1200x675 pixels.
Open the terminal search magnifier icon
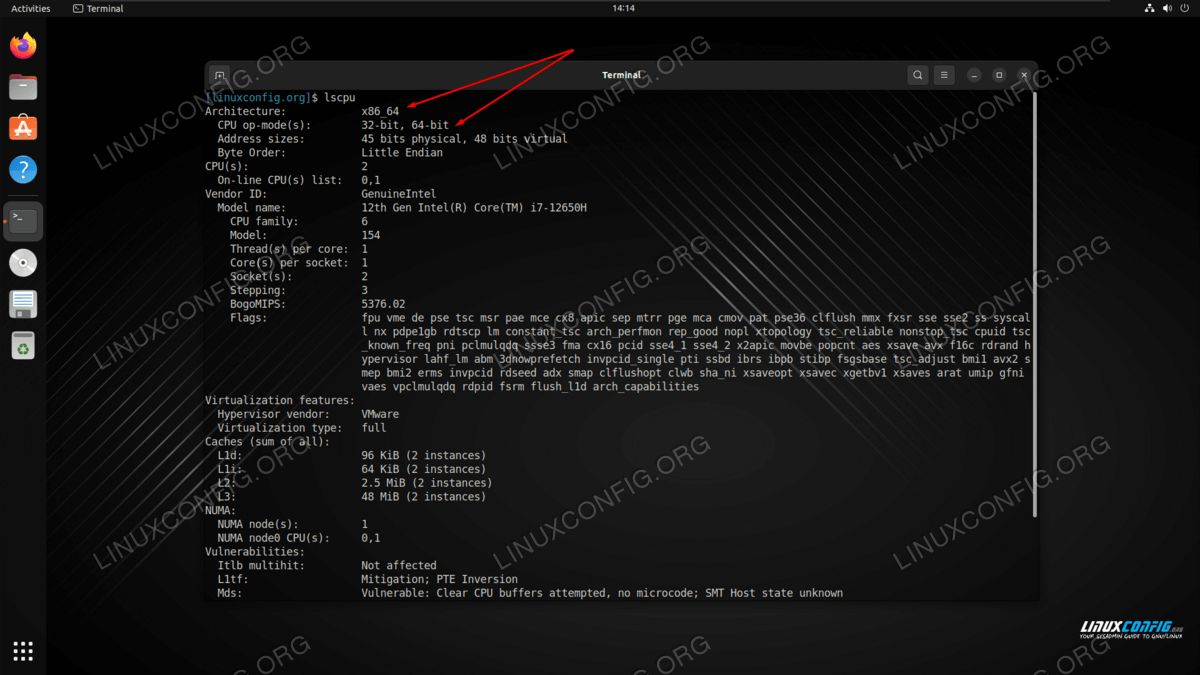click(917, 75)
